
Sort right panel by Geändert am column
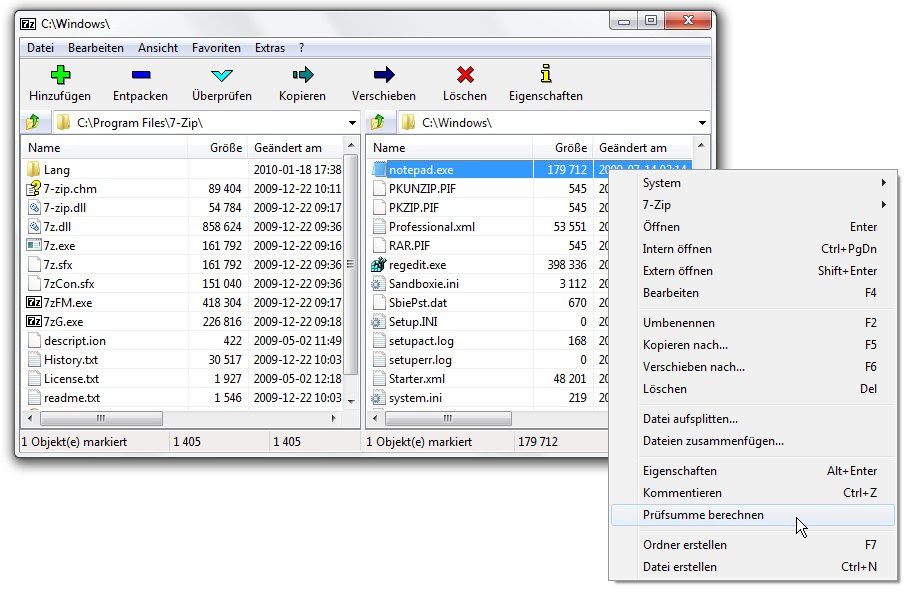tap(643, 148)
